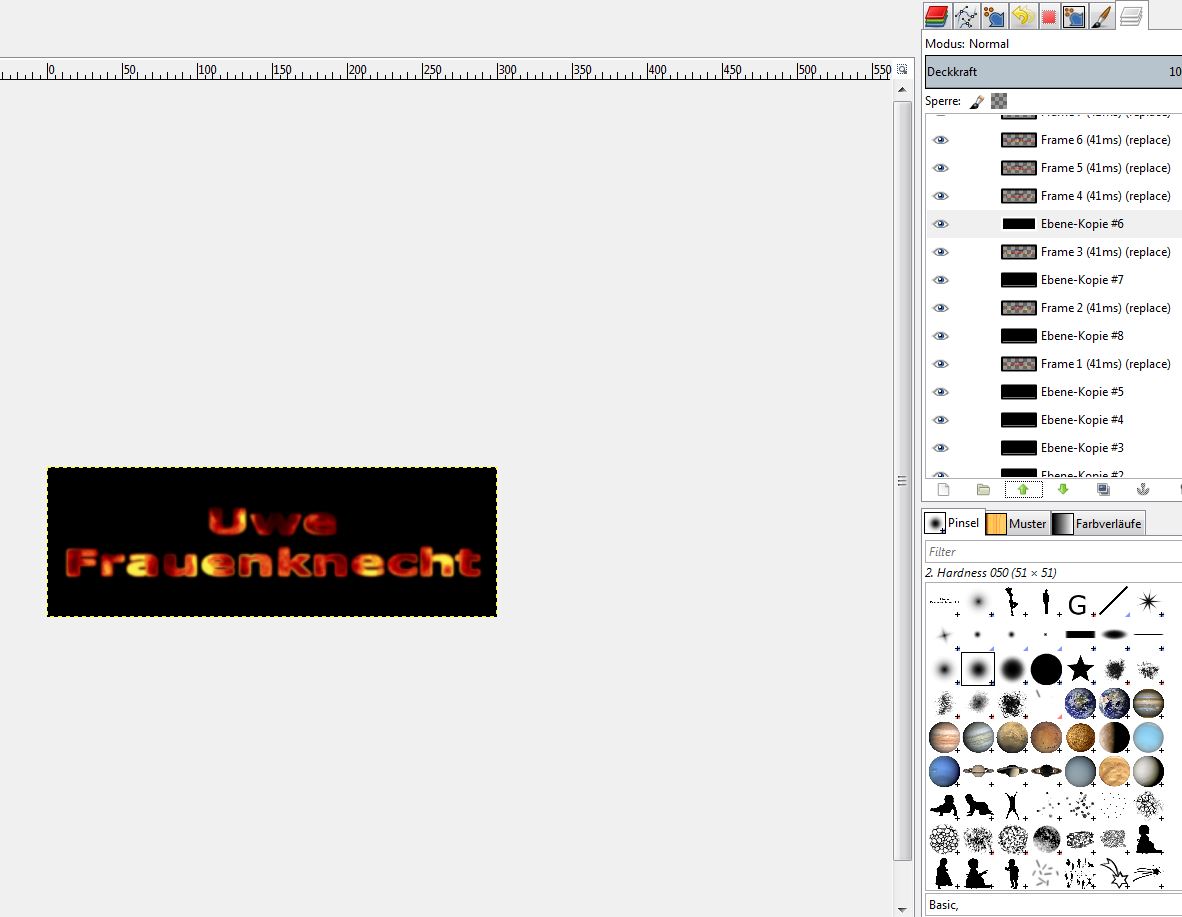Open the Paths dock tab

click(965, 16)
